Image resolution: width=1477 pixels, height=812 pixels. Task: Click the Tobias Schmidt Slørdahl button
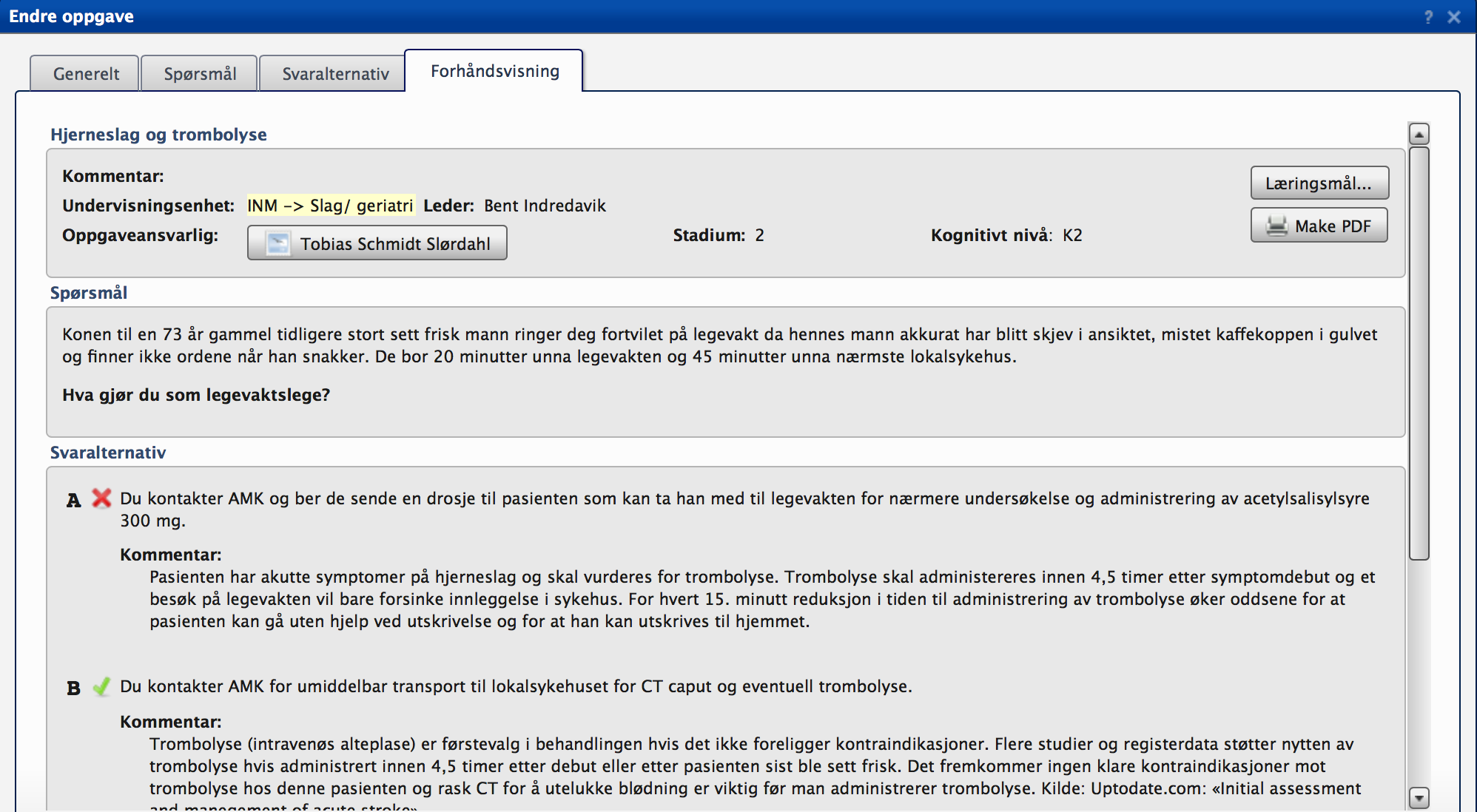click(x=377, y=243)
